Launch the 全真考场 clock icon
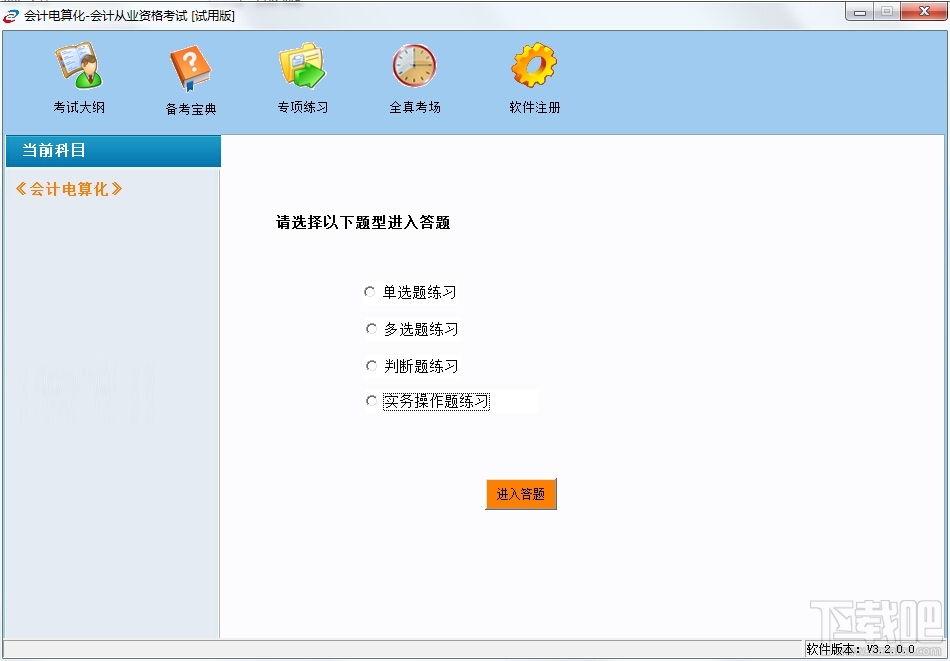This screenshot has height=661, width=950. point(414,65)
